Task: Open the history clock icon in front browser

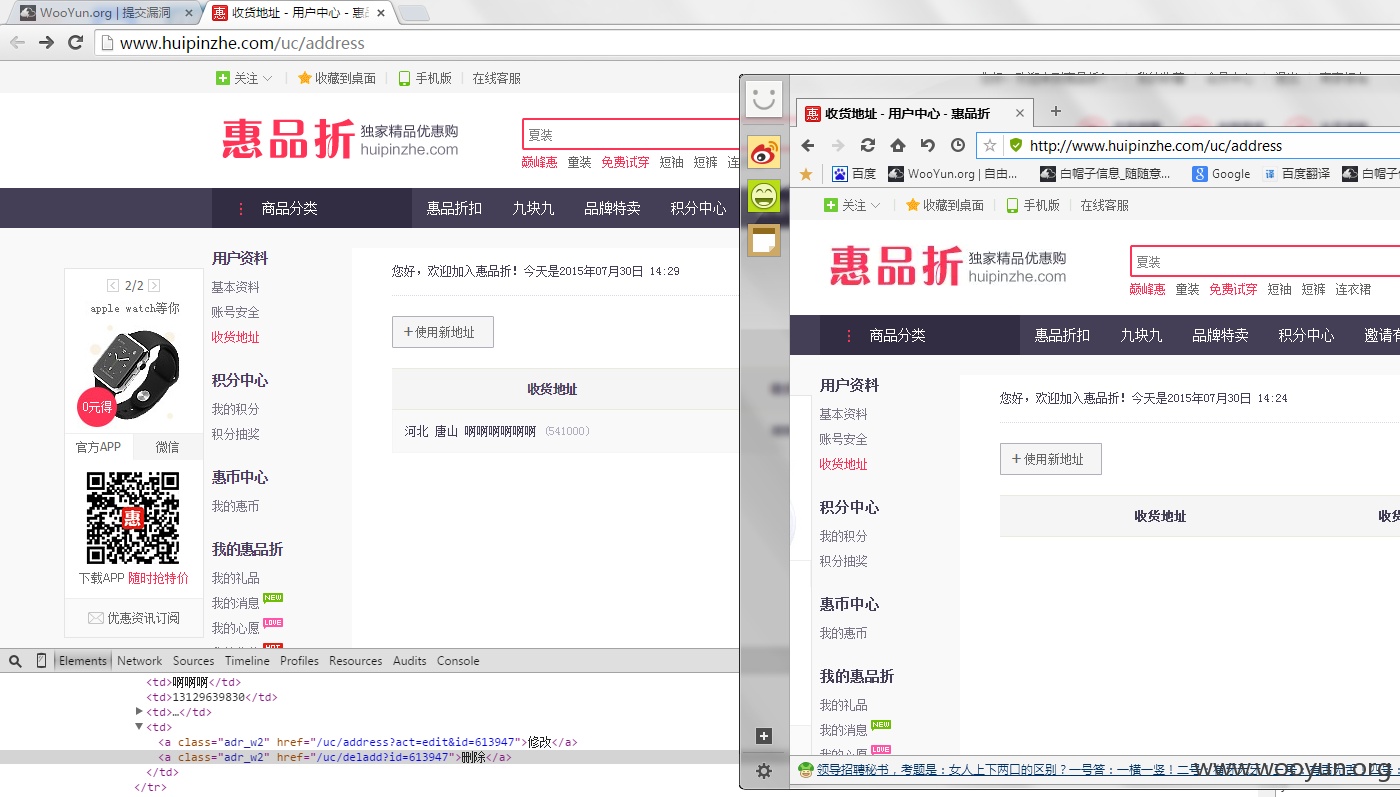Action: 958,145
